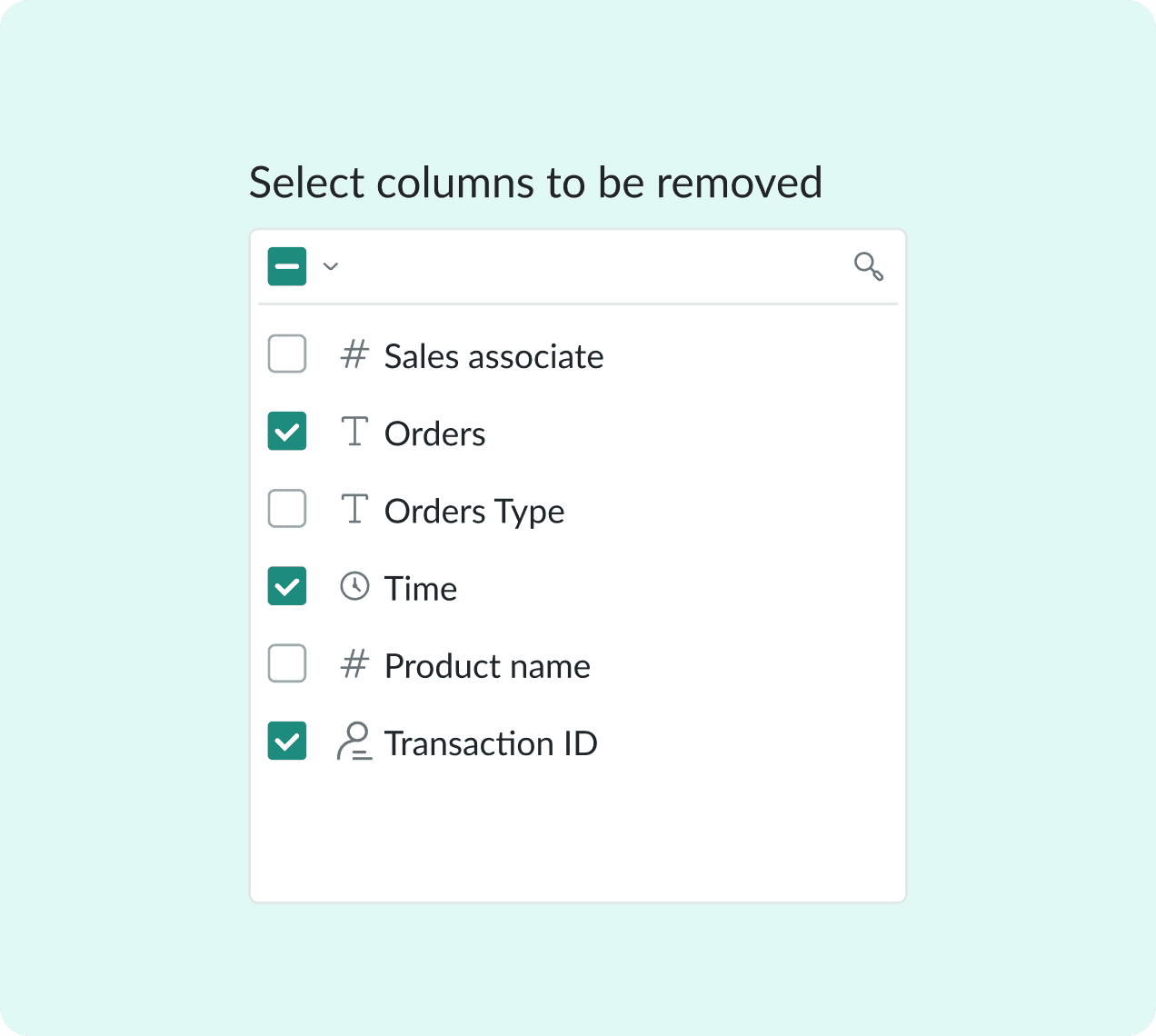The height and width of the screenshot is (1036, 1156).
Task: Click the clock icon beside Time
Action: coord(354,586)
